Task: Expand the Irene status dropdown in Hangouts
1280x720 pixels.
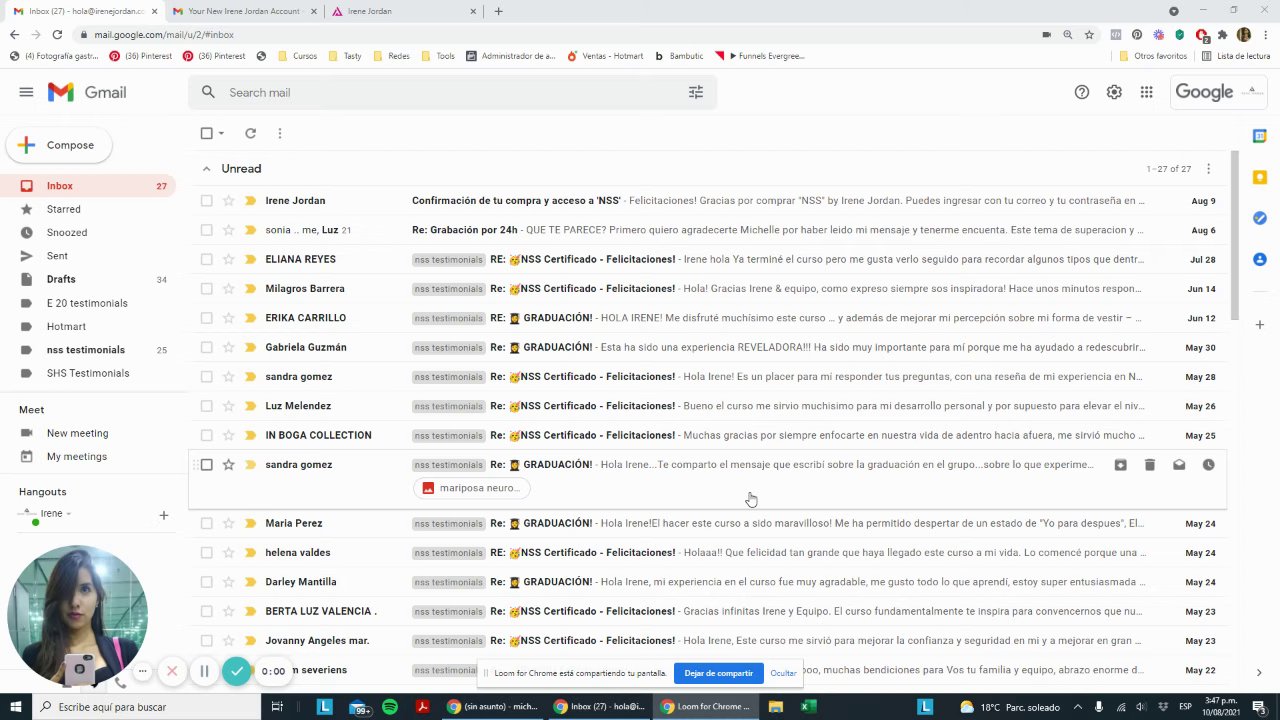Action: tap(68, 514)
